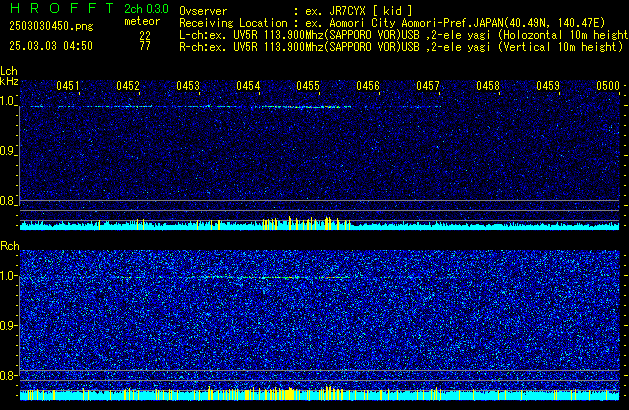Click the 'meteor' label

click(x=142, y=21)
